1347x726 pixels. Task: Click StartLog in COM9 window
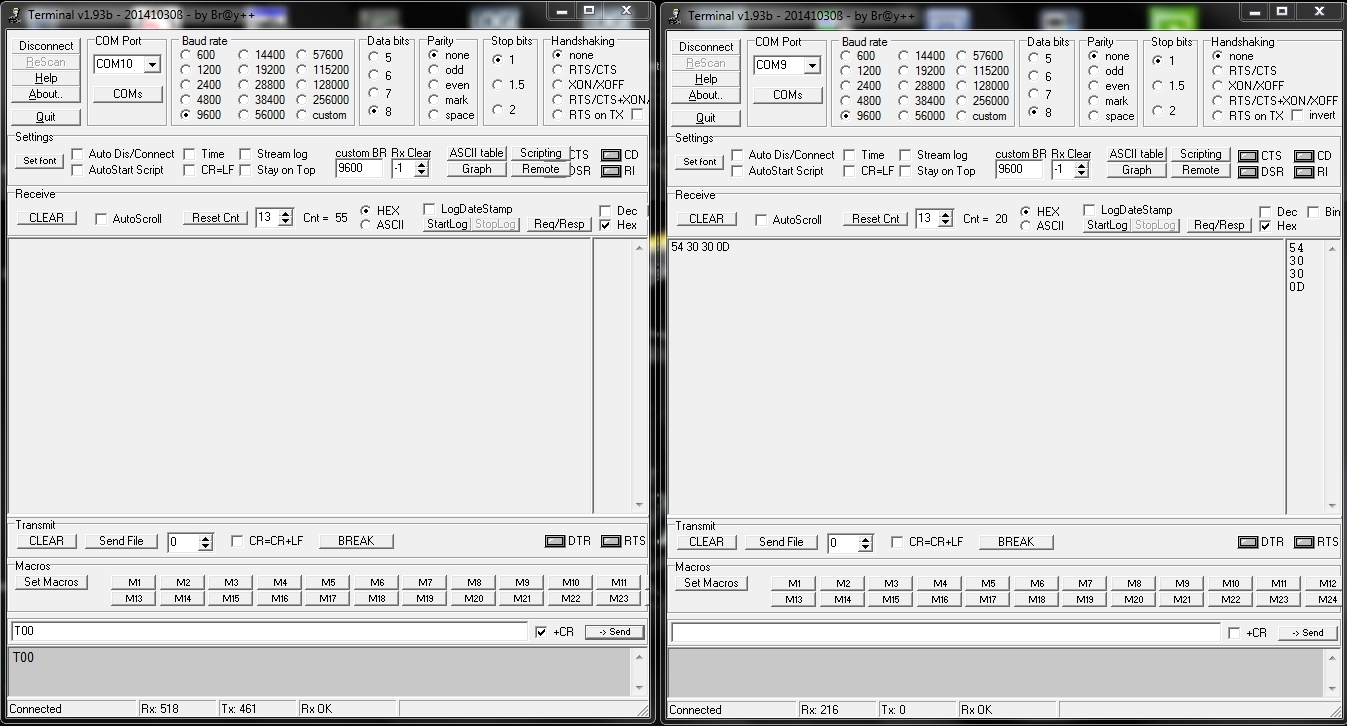pyautogui.click(x=1107, y=225)
